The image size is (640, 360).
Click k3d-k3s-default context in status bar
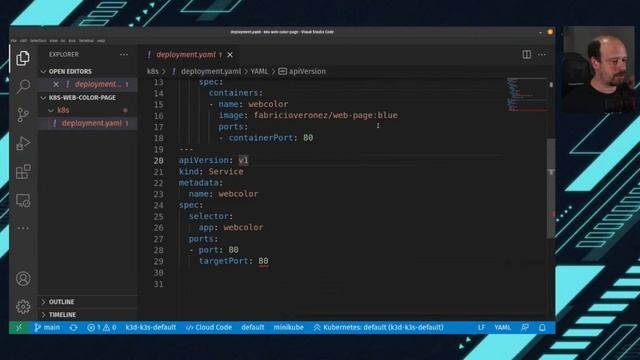coord(151,327)
